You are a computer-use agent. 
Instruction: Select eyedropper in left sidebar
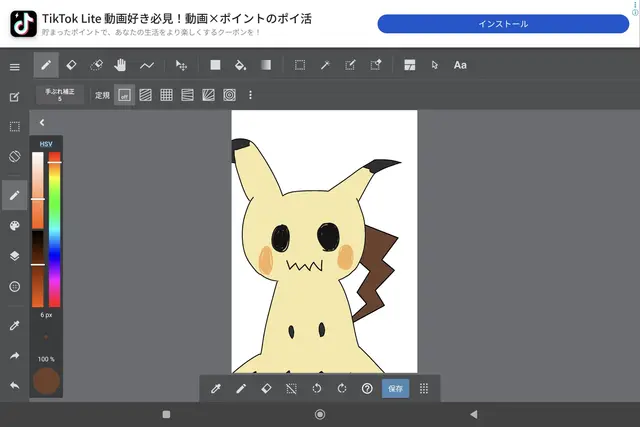click(15, 325)
